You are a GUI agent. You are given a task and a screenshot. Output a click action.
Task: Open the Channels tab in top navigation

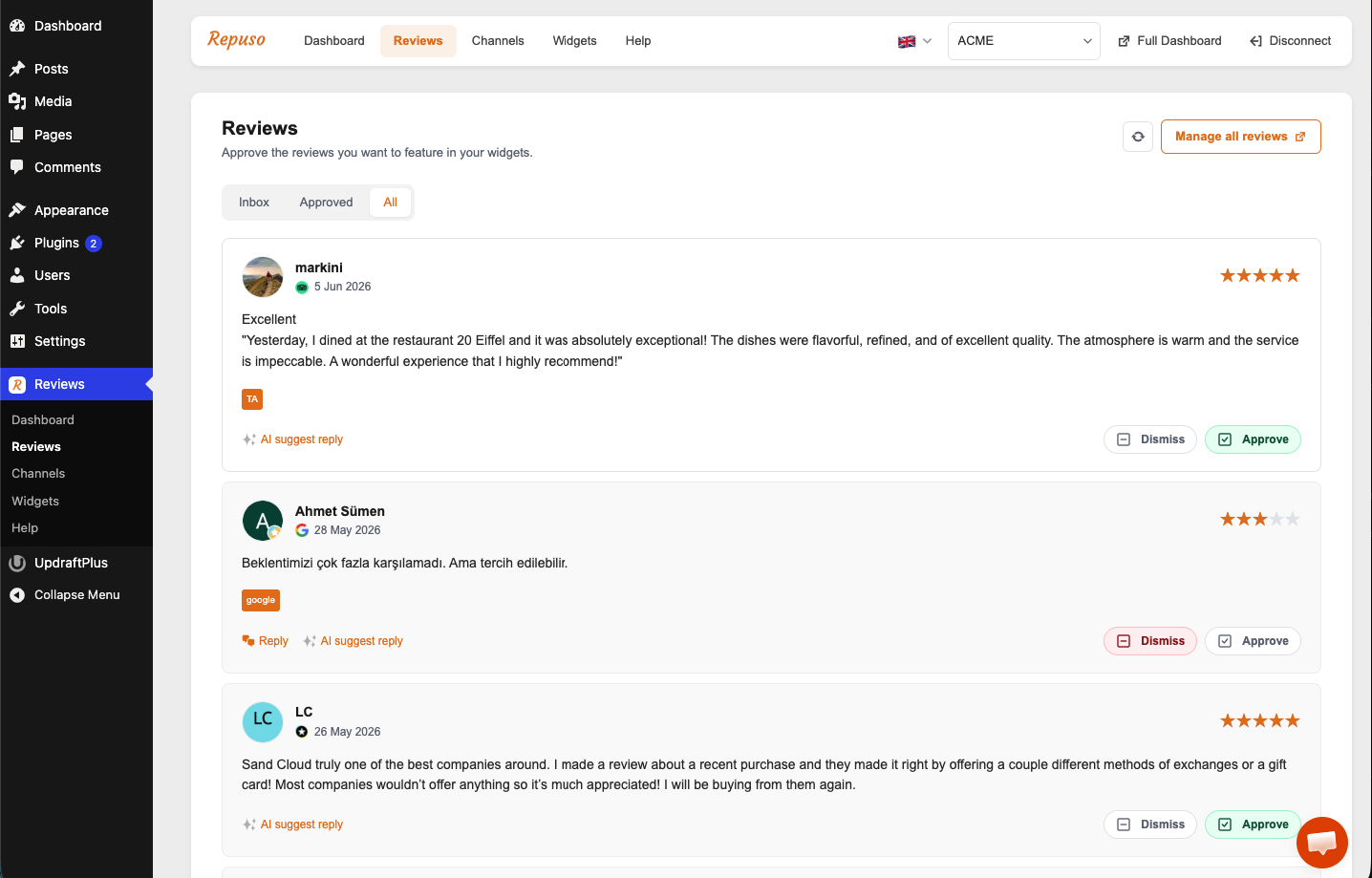498,41
